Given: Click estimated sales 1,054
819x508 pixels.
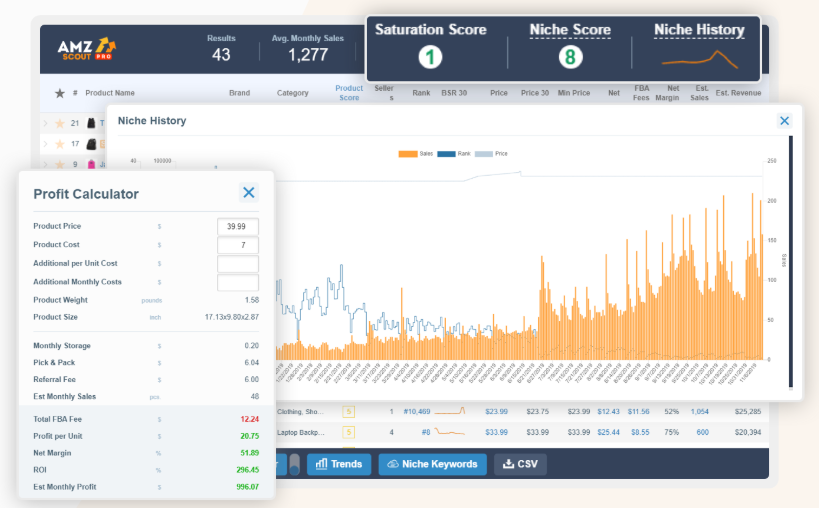Looking at the screenshot, I should pyautogui.click(x=699, y=412).
